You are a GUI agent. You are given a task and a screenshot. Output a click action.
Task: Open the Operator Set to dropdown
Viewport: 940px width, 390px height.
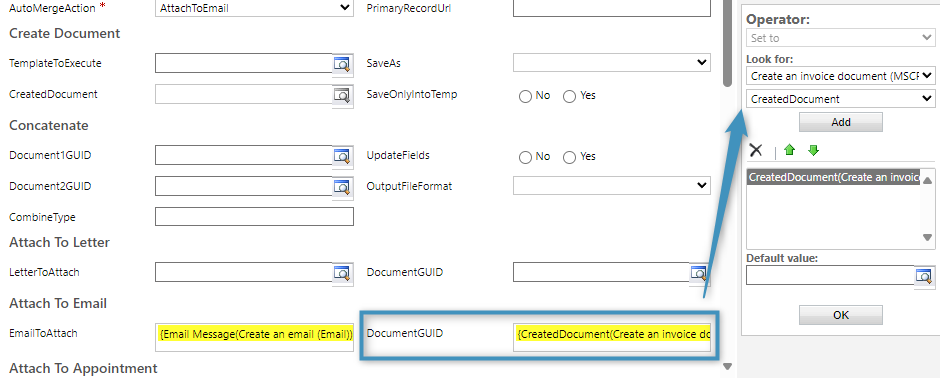(x=840, y=38)
